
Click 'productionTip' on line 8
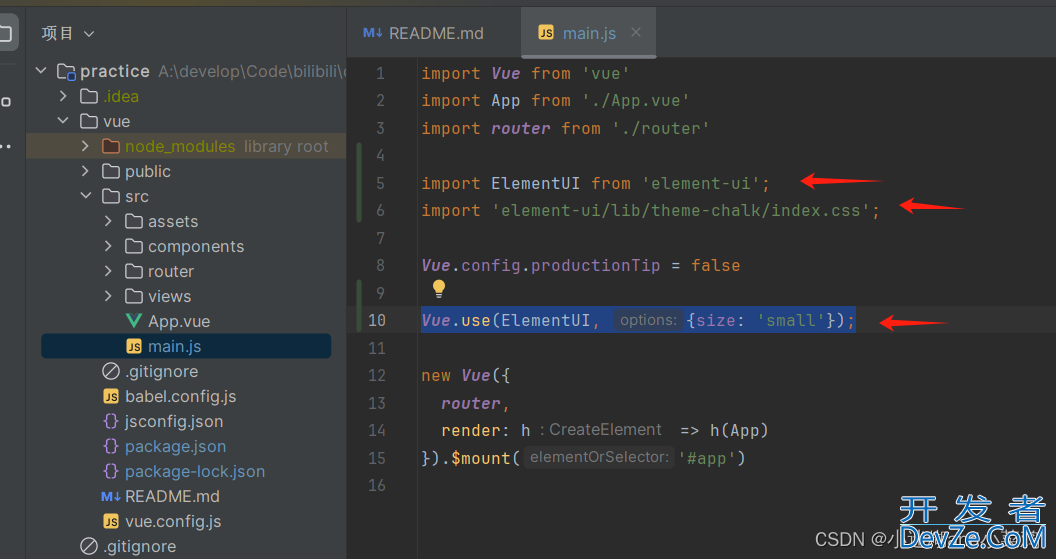(x=595, y=265)
